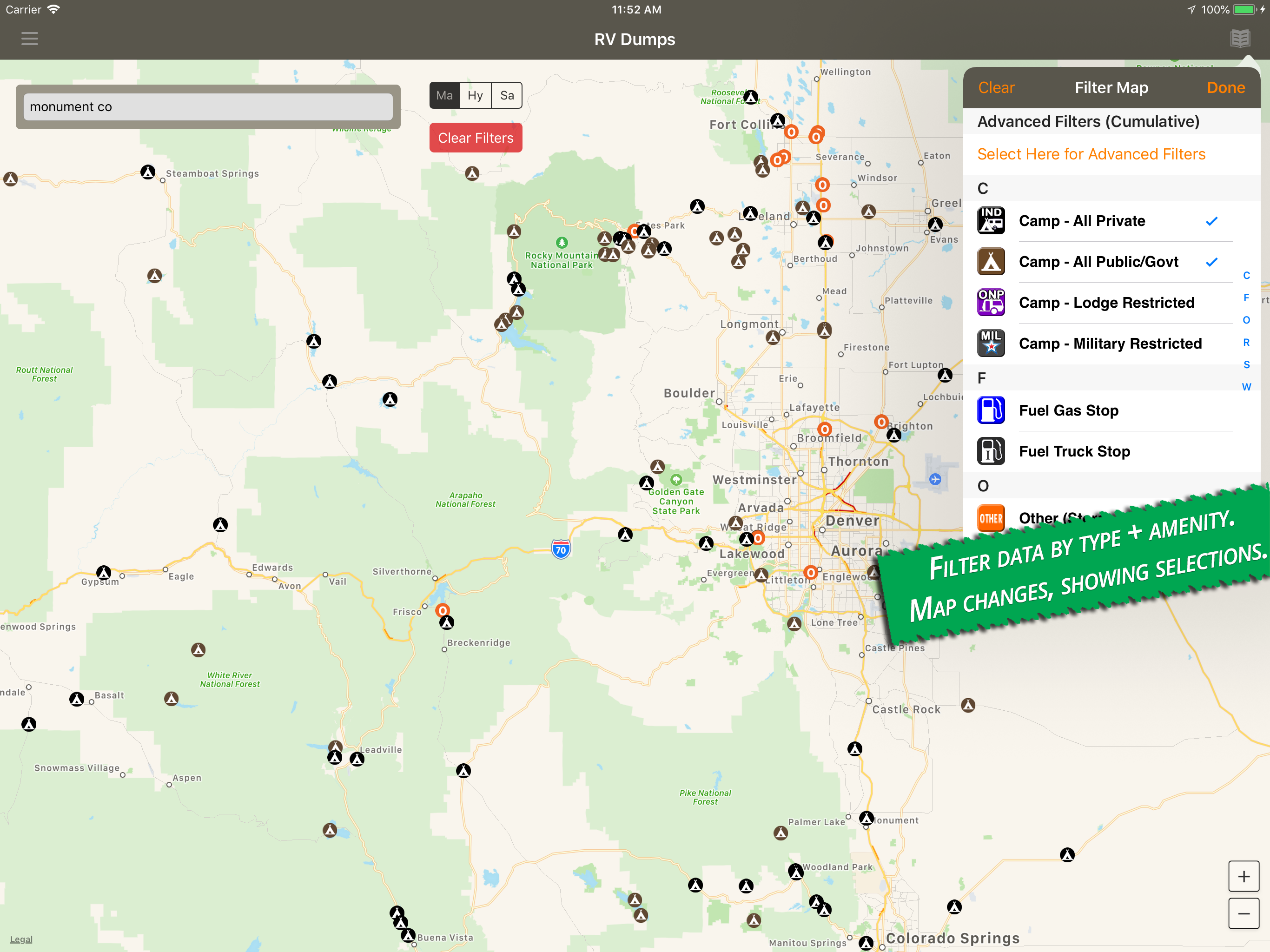Tap the Military Restricted MIL icon
The image size is (1270, 952).
tap(991, 344)
